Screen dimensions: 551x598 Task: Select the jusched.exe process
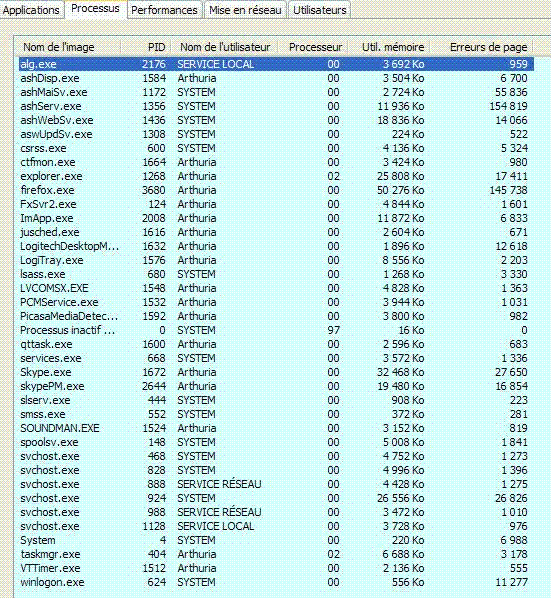coord(276,232)
